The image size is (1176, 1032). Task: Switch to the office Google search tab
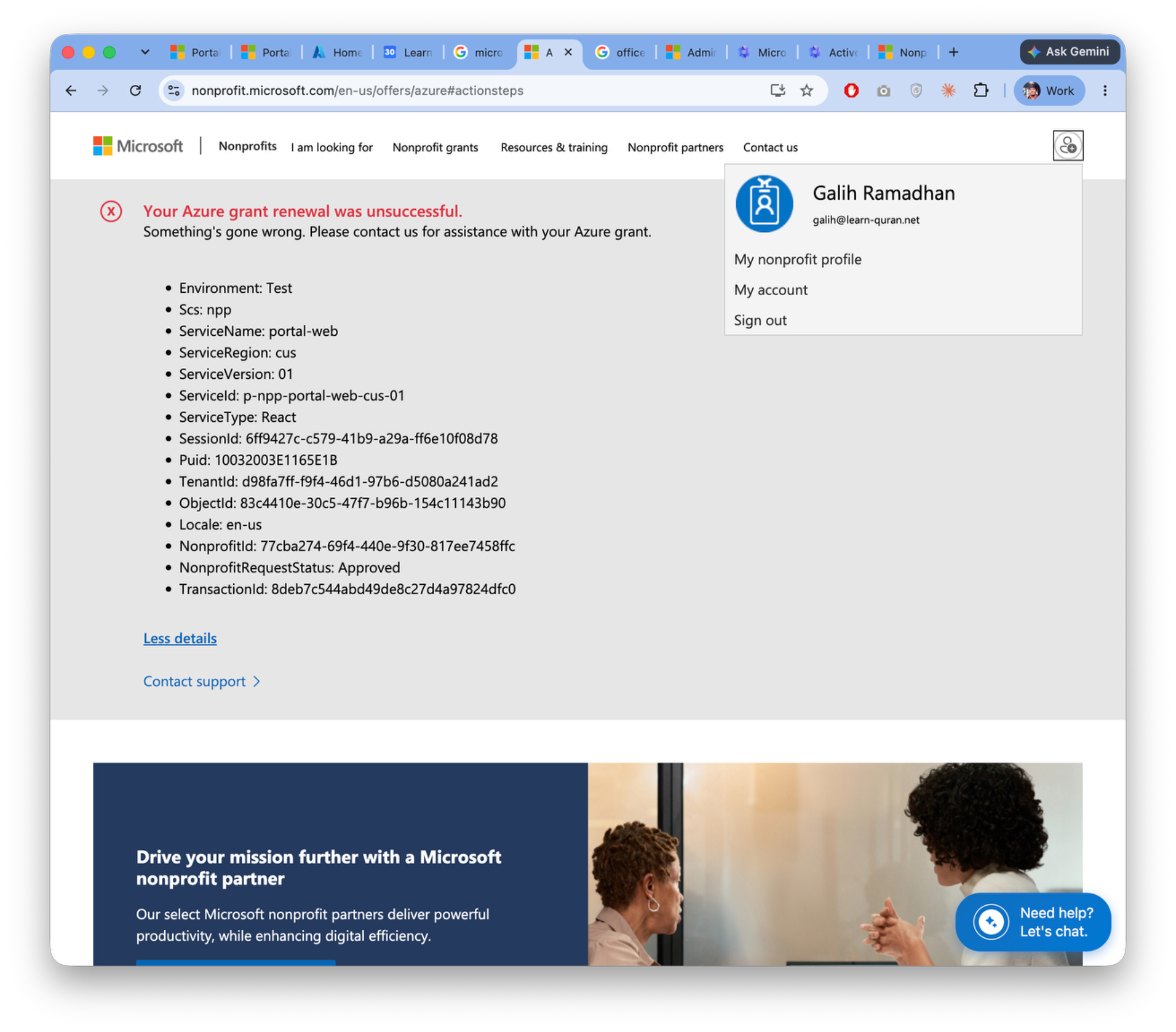(x=620, y=52)
